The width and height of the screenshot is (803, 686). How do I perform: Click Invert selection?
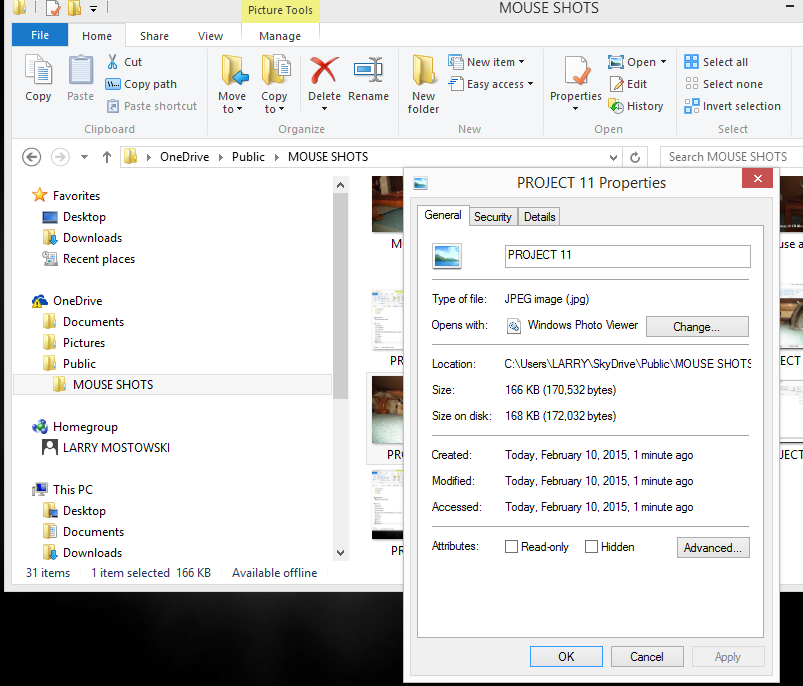coord(733,106)
